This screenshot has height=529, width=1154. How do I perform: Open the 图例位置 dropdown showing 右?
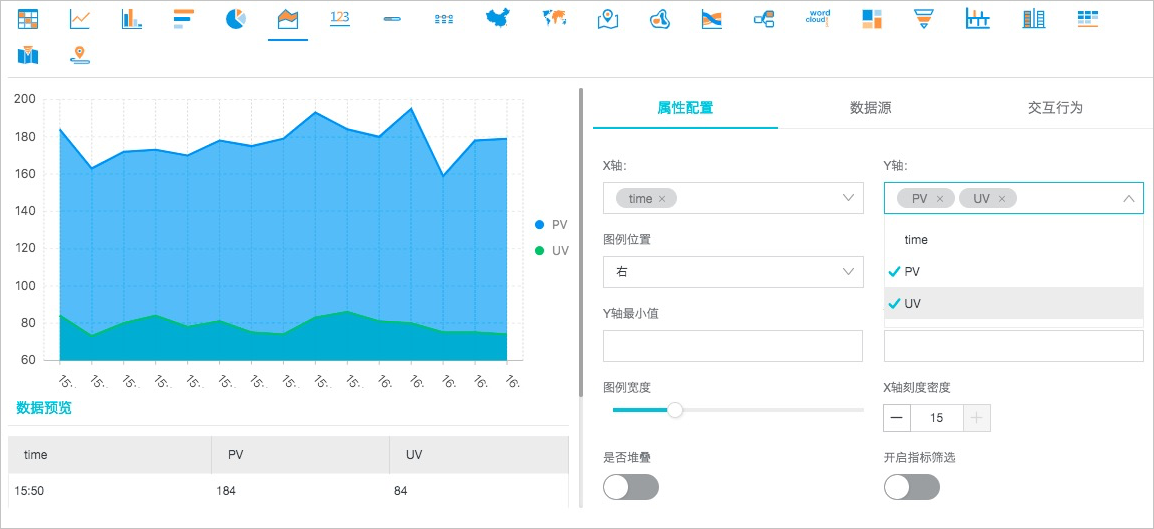tap(732, 272)
